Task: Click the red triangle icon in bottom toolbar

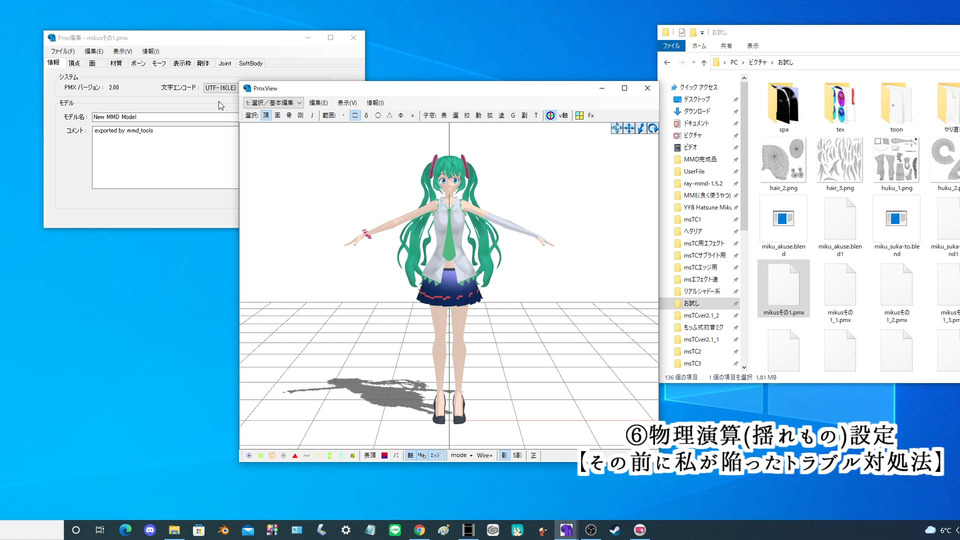Action: pos(294,455)
